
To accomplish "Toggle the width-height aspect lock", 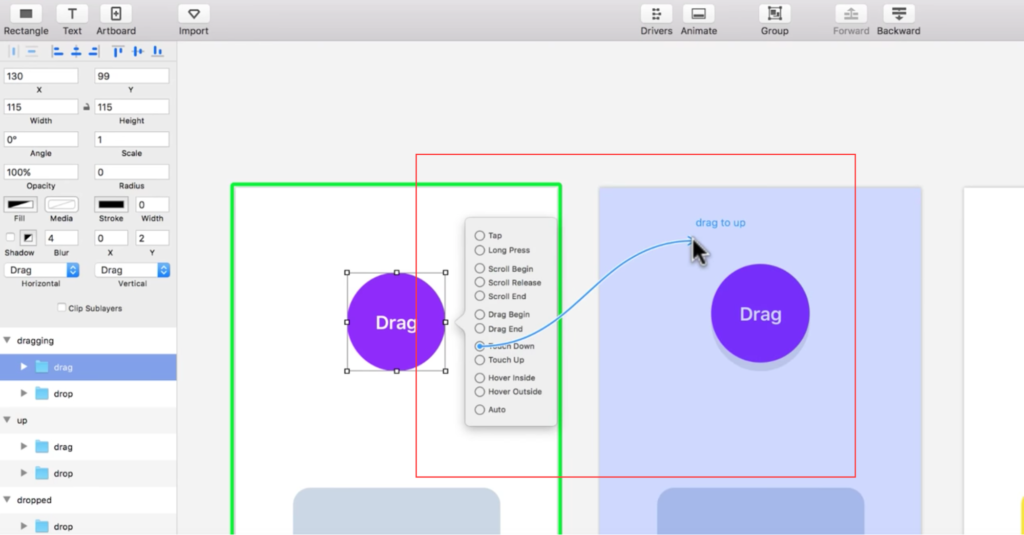I will coord(86,106).
